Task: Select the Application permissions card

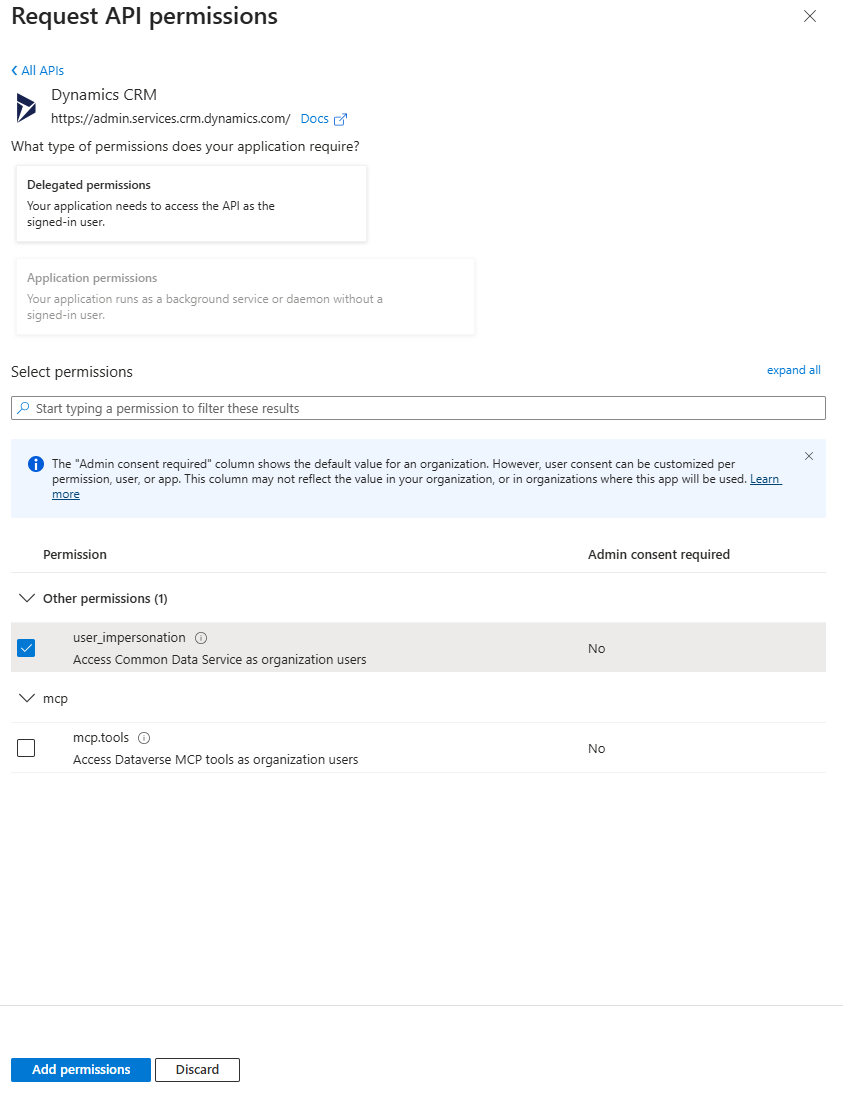Action: (x=245, y=296)
